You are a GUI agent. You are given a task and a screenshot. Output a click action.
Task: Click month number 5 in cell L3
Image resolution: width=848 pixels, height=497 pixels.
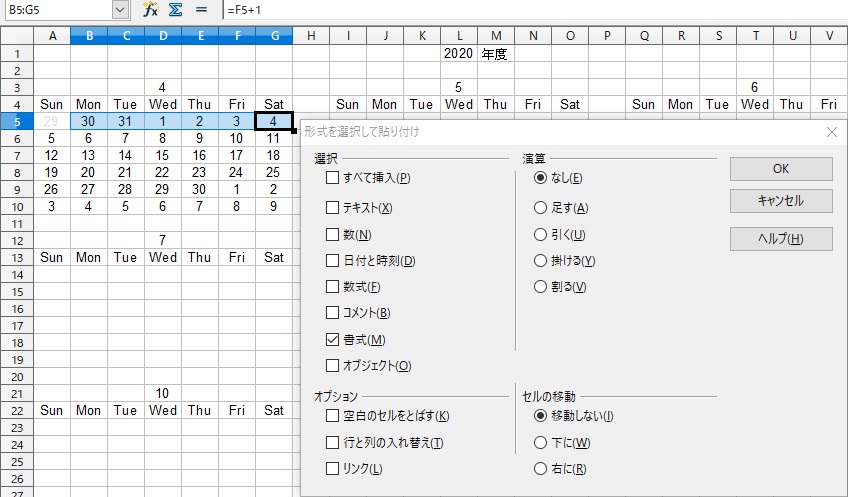click(x=459, y=87)
